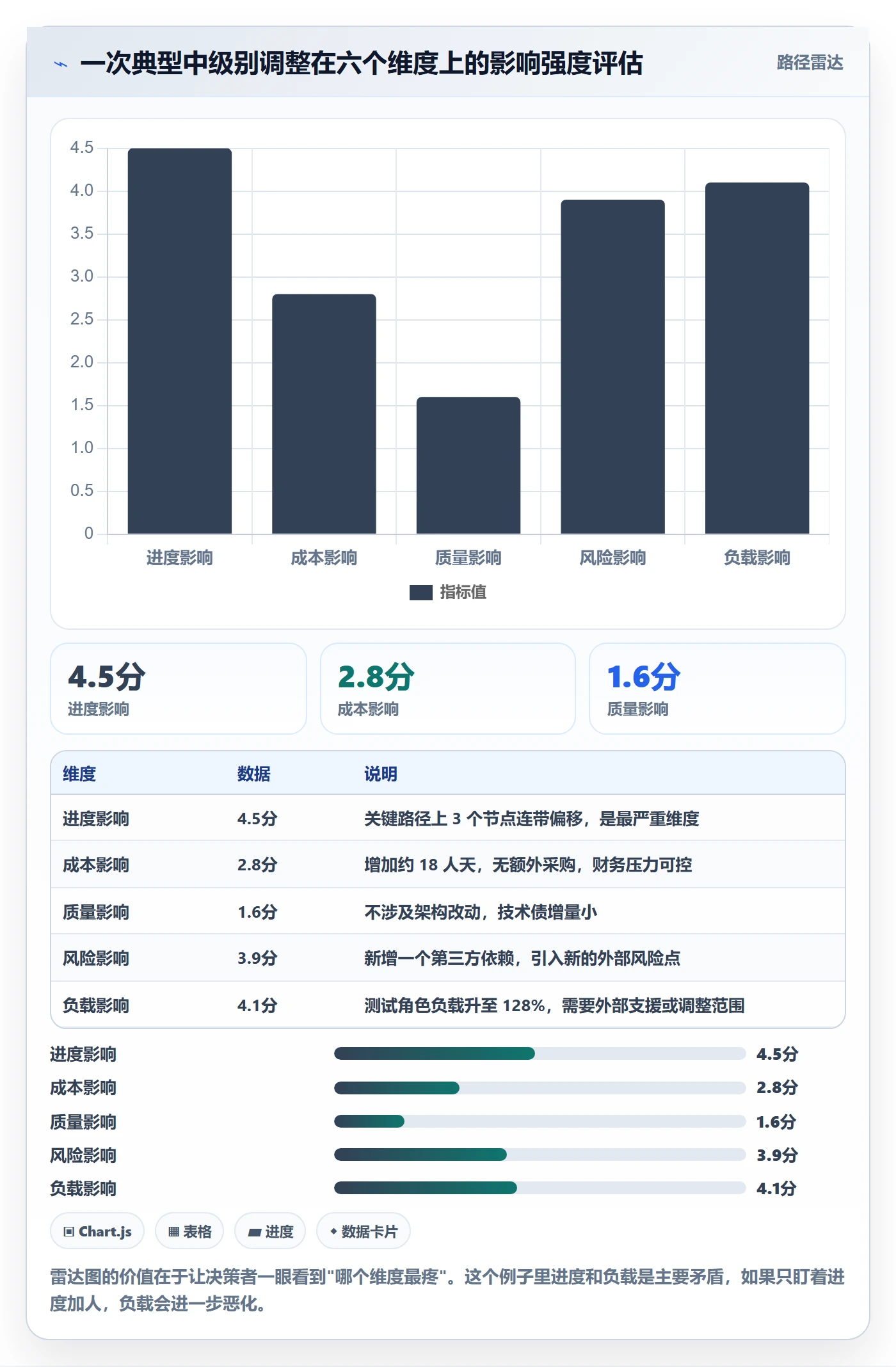This screenshot has width=896, height=1367.
Task: Click the 进度影响 progress bar showing 4.5分
Action: pos(540,1053)
